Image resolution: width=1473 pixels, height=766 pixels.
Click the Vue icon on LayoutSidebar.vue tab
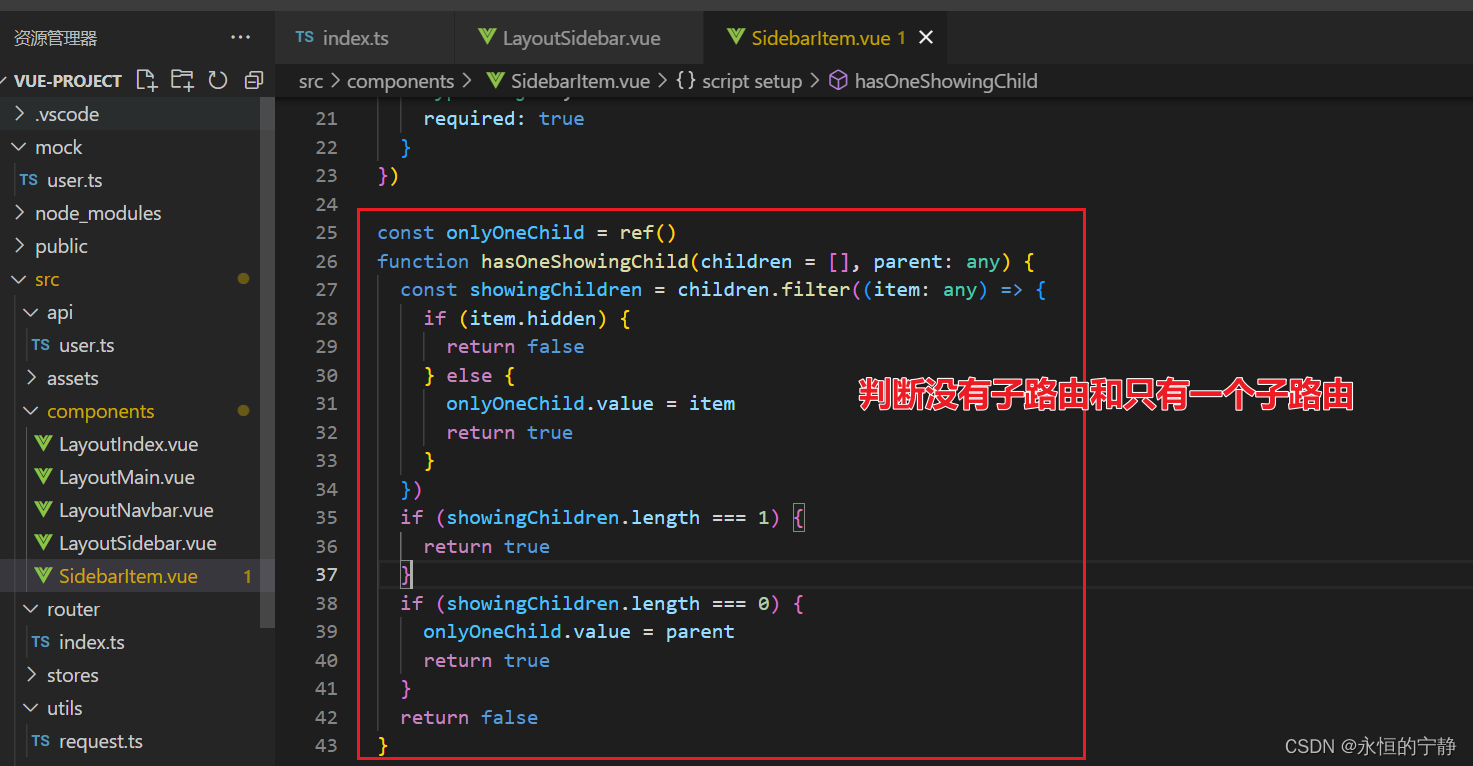[487, 38]
